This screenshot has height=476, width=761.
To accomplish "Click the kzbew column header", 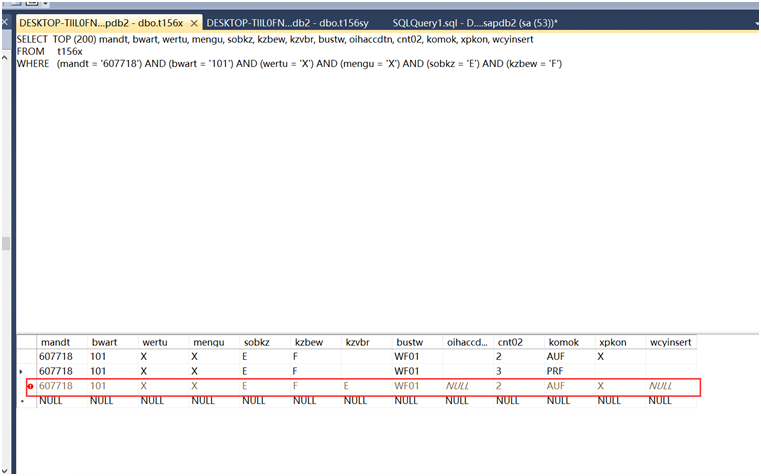I will [x=316, y=342].
